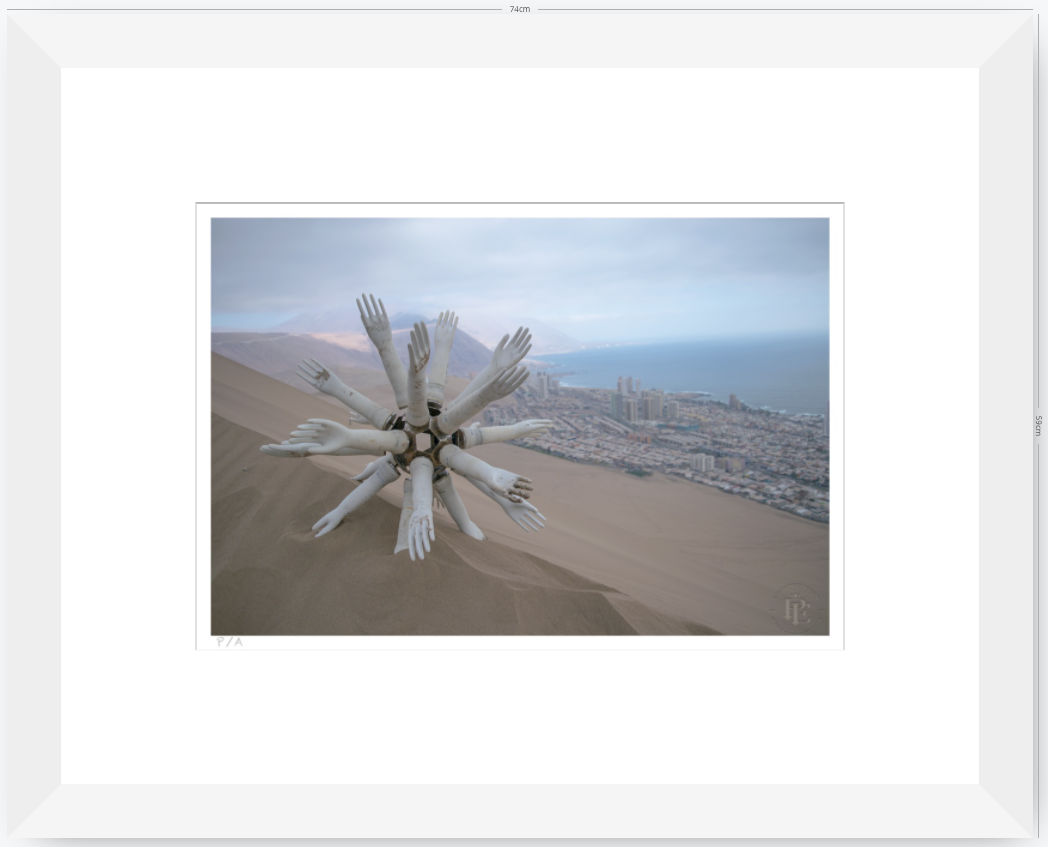Click the handwritten P/A mark below the photo
Image resolution: width=1048 pixels, height=847 pixels.
pyautogui.click(x=230, y=642)
